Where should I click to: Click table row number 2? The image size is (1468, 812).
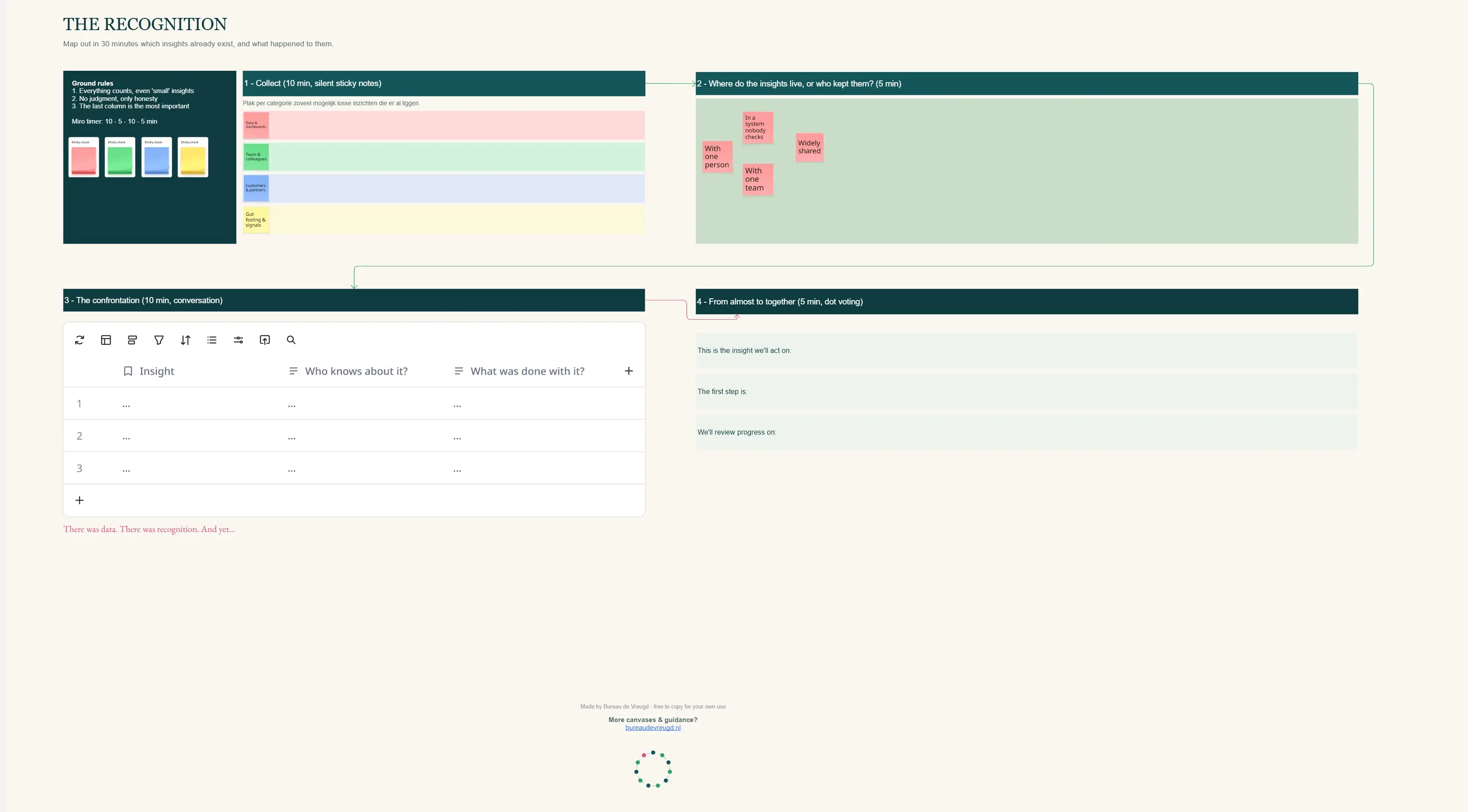click(79, 436)
